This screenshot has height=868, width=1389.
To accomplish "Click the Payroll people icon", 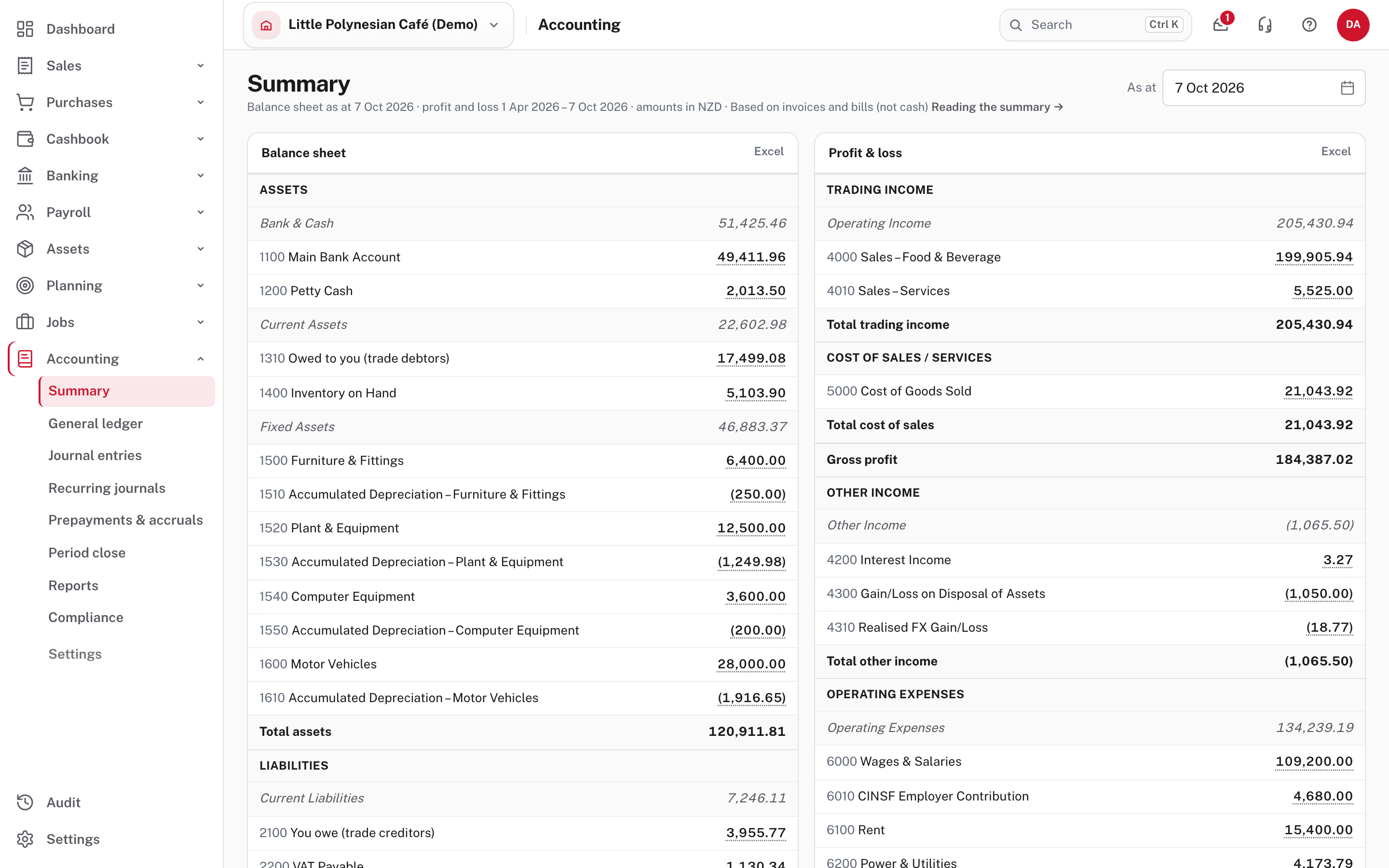I will 25,212.
